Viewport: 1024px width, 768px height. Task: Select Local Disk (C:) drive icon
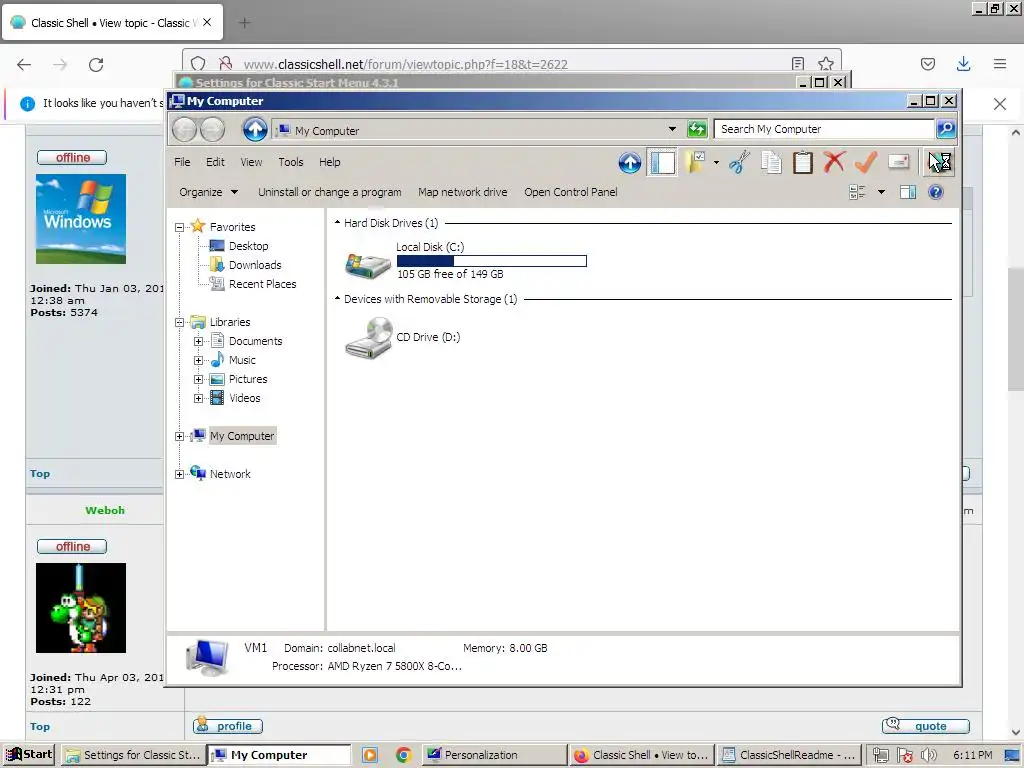(x=367, y=264)
